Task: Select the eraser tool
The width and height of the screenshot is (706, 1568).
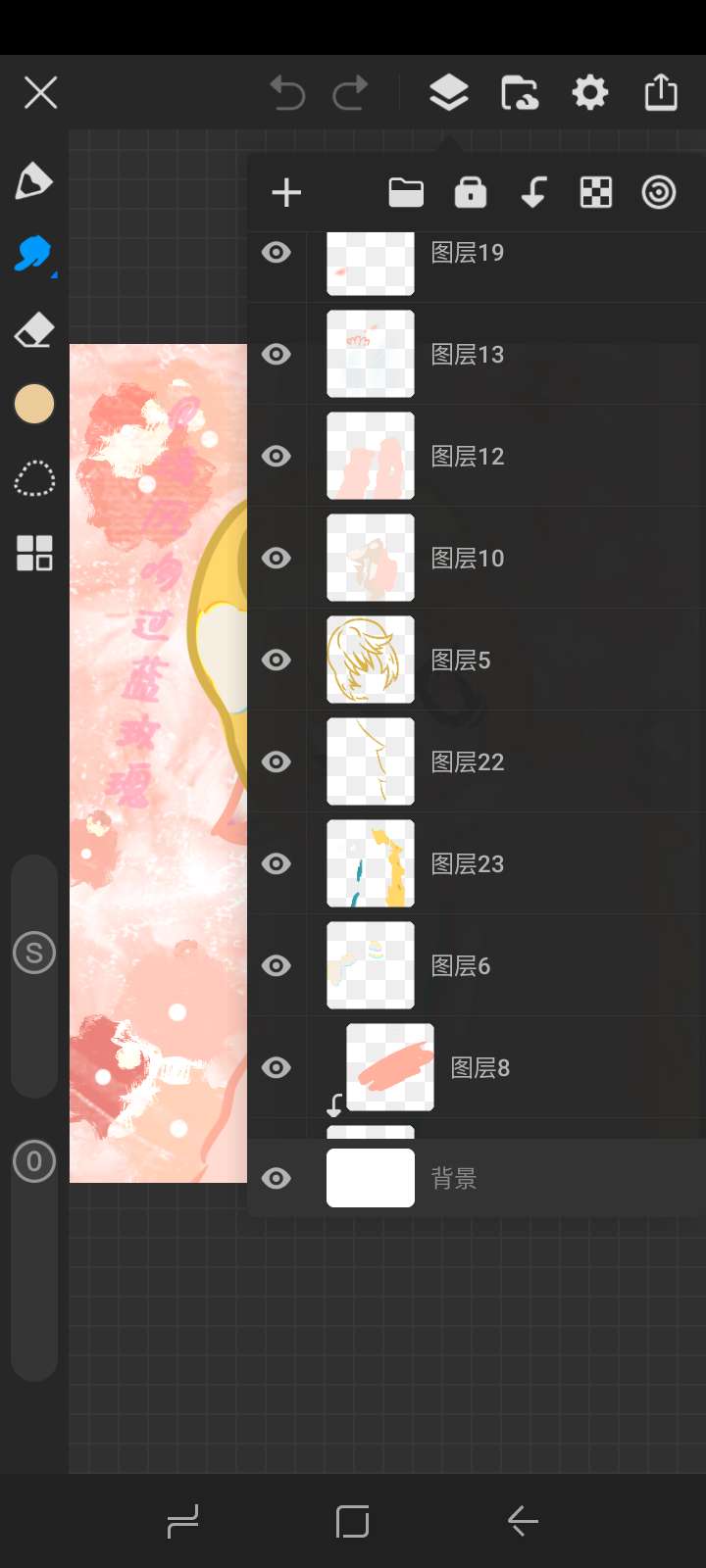Action: (x=34, y=330)
